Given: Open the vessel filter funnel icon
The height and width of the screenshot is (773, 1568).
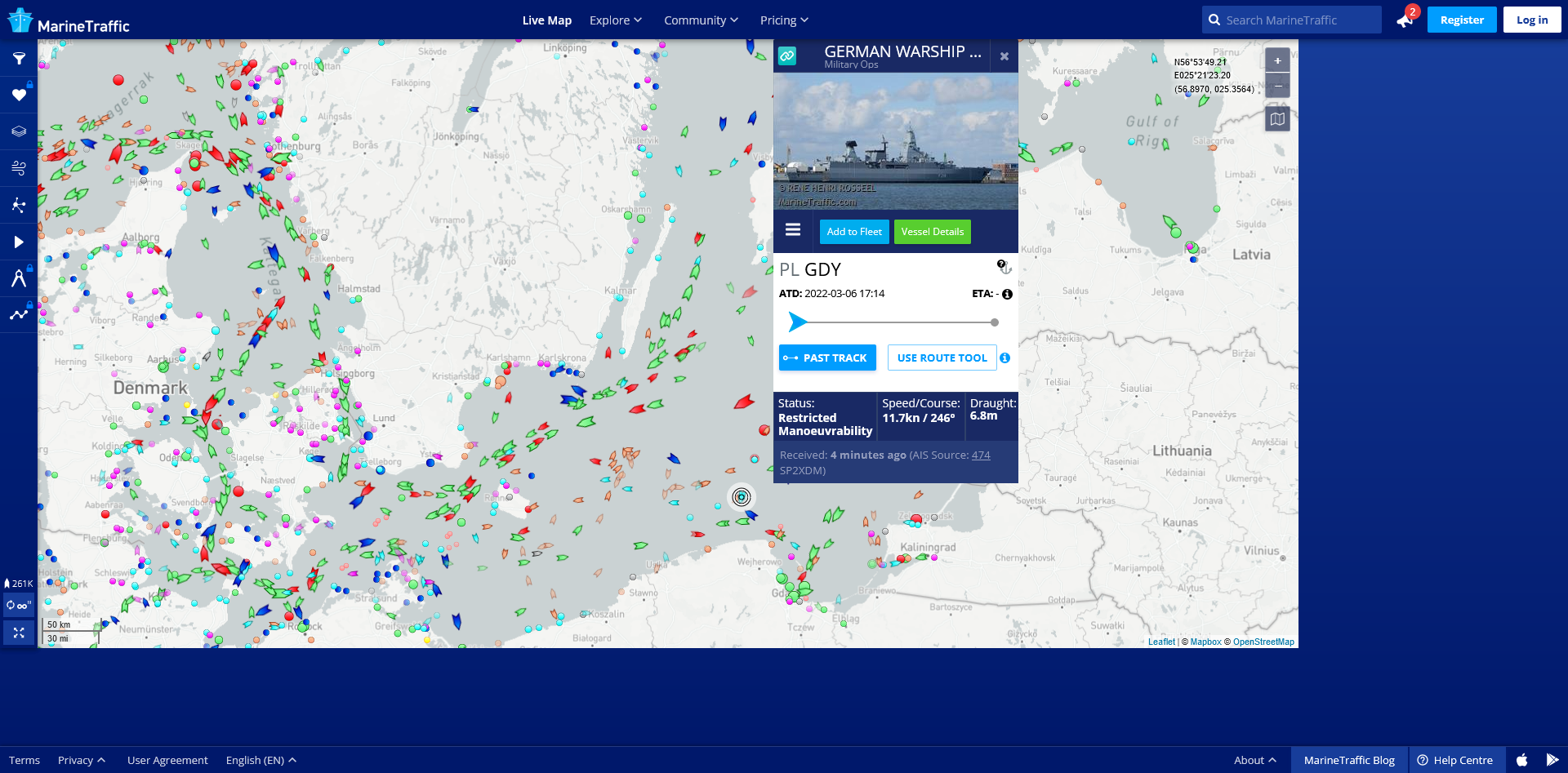Looking at the screenshot, I should click(x=19, y=59).
